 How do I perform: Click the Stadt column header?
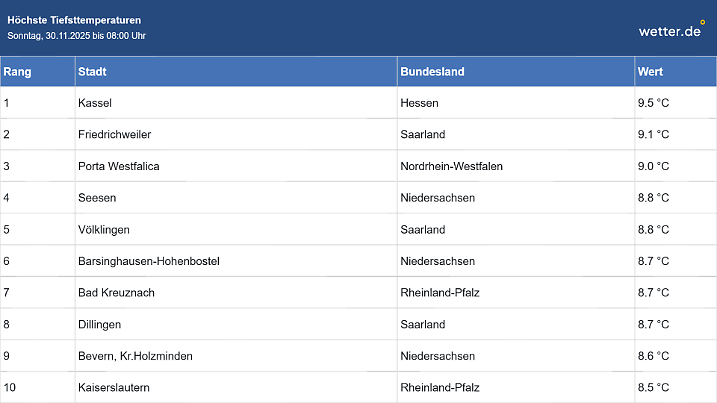coord(93,72)
